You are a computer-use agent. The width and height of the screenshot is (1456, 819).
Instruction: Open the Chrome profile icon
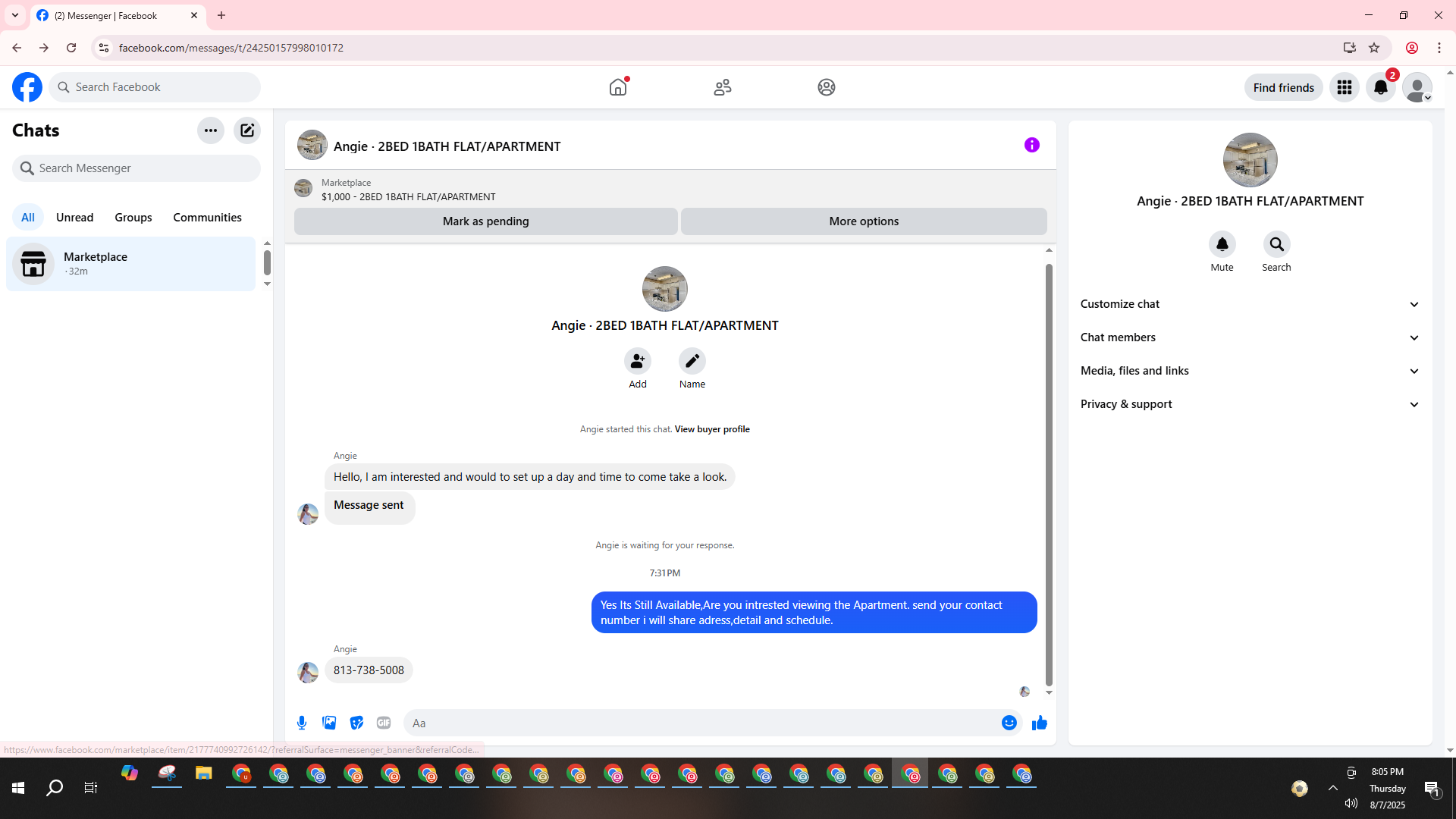click(1412, 48)
